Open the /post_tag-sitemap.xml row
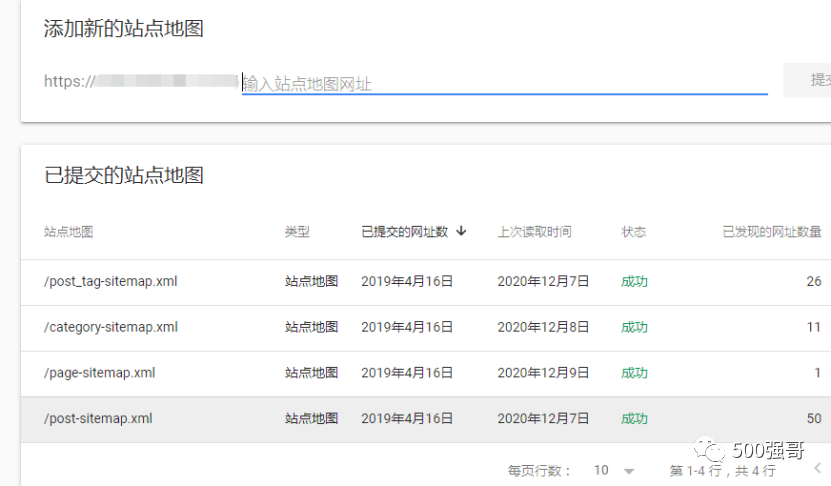Viewport: 831px width, 486px height. tap(426, 282)
